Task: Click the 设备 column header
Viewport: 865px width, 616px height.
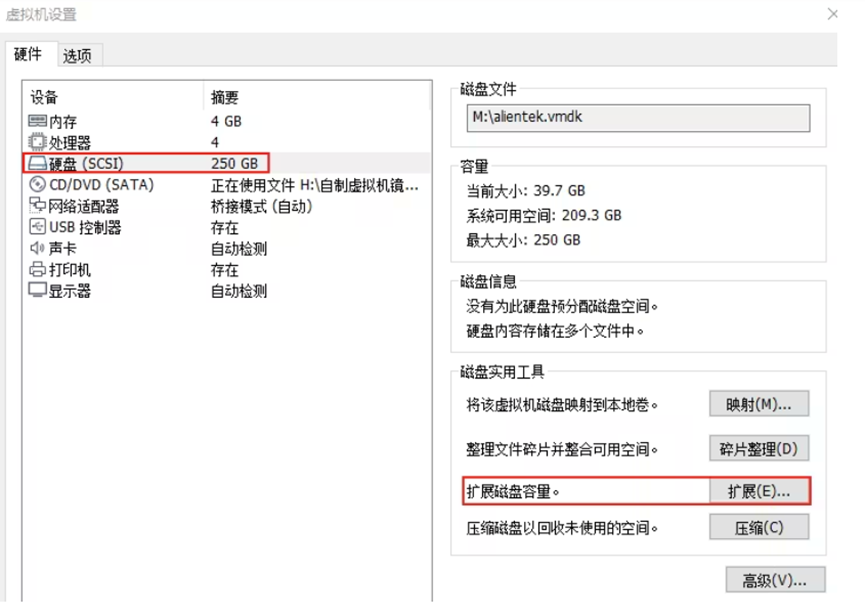Action: pyautogui.click(x=44, y=98)
